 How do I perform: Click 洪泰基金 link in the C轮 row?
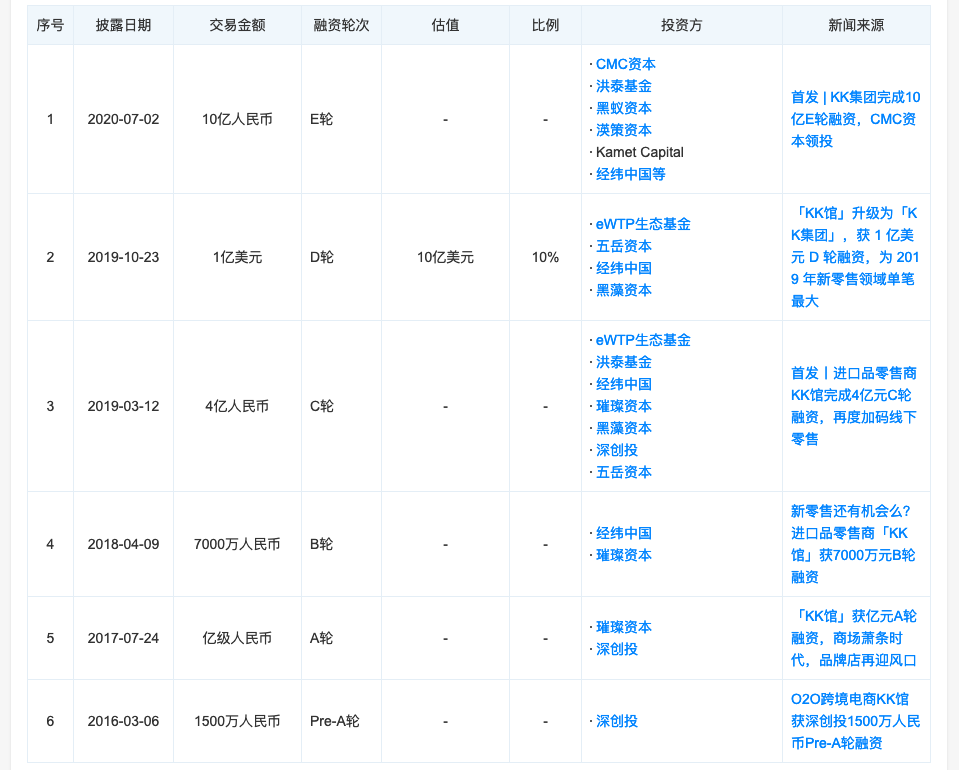pos(623,363)
